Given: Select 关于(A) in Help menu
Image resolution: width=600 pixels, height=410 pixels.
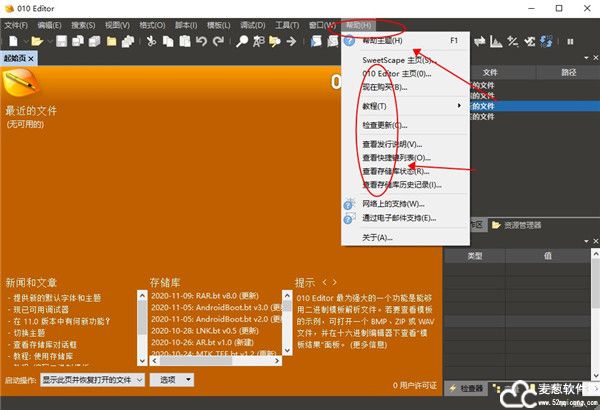Looking at the screenshot, I should click(x=406, y=237).
